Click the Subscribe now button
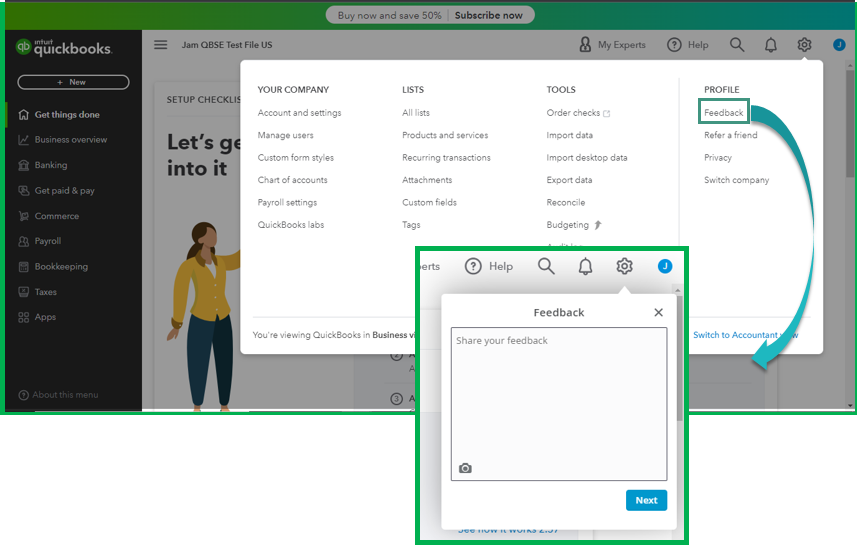 point(489,15)
